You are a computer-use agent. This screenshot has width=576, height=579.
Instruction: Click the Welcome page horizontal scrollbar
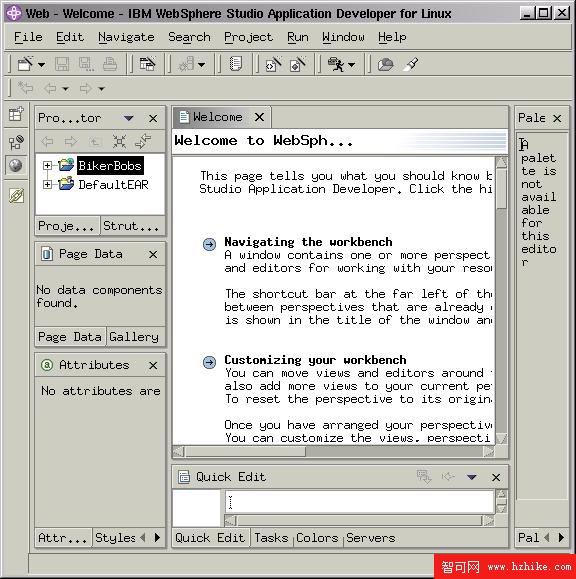coord(333,451)
